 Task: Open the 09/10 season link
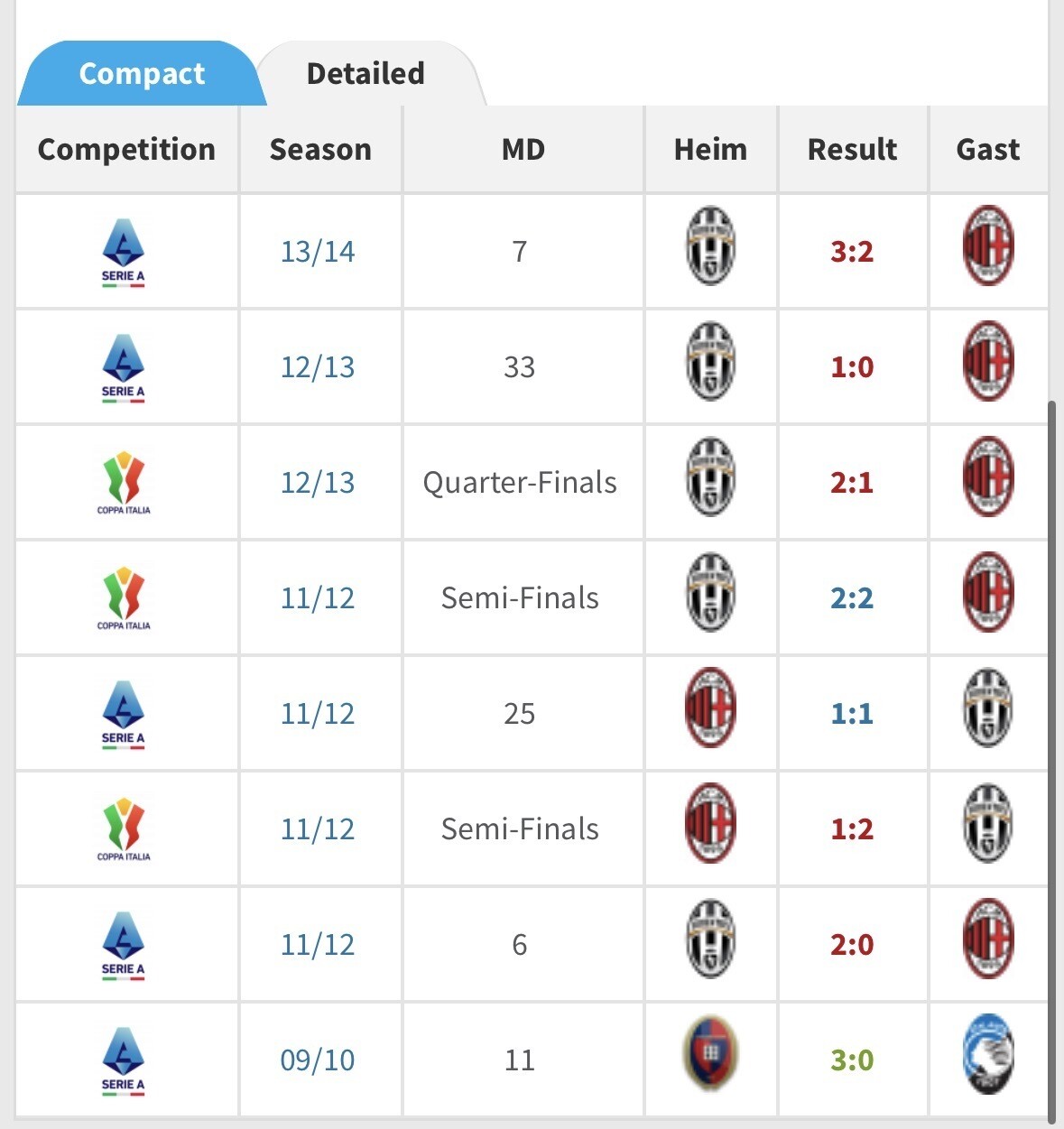(x=318, y=1060)
